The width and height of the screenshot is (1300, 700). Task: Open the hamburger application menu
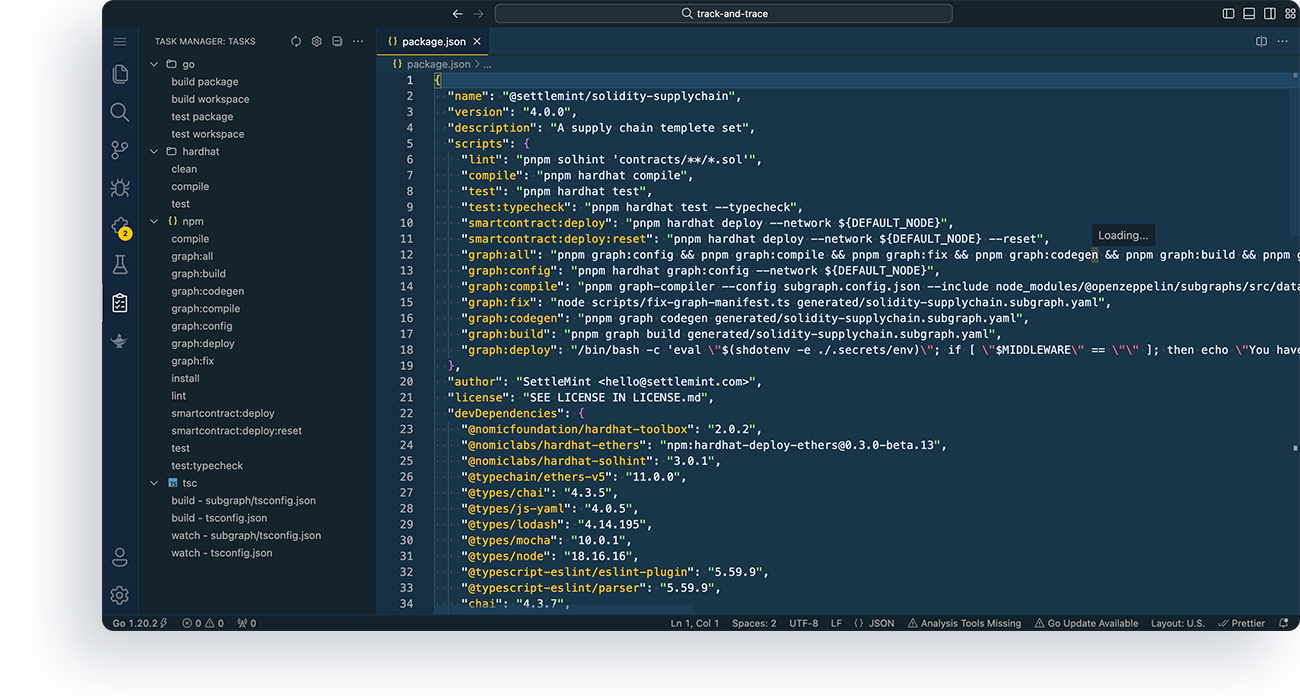[x=120, y=42]
